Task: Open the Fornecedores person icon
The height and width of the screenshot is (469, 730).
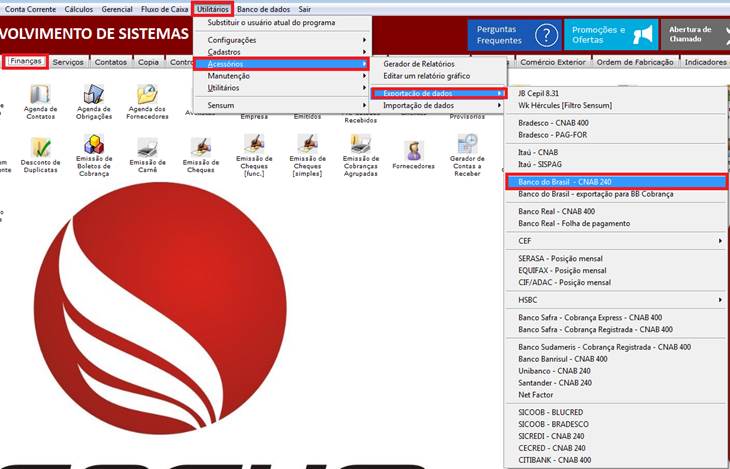Action: 413,151
